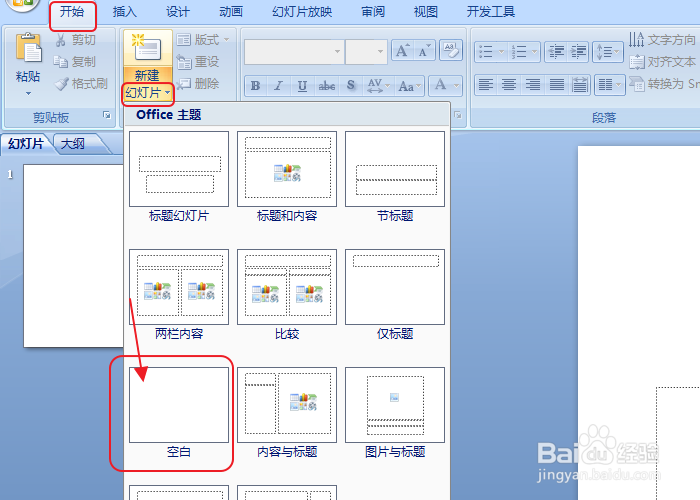Screen dimensions: 700x500
Task: Click Convert to SmartArt (转换为)
Action: [664, 83]
